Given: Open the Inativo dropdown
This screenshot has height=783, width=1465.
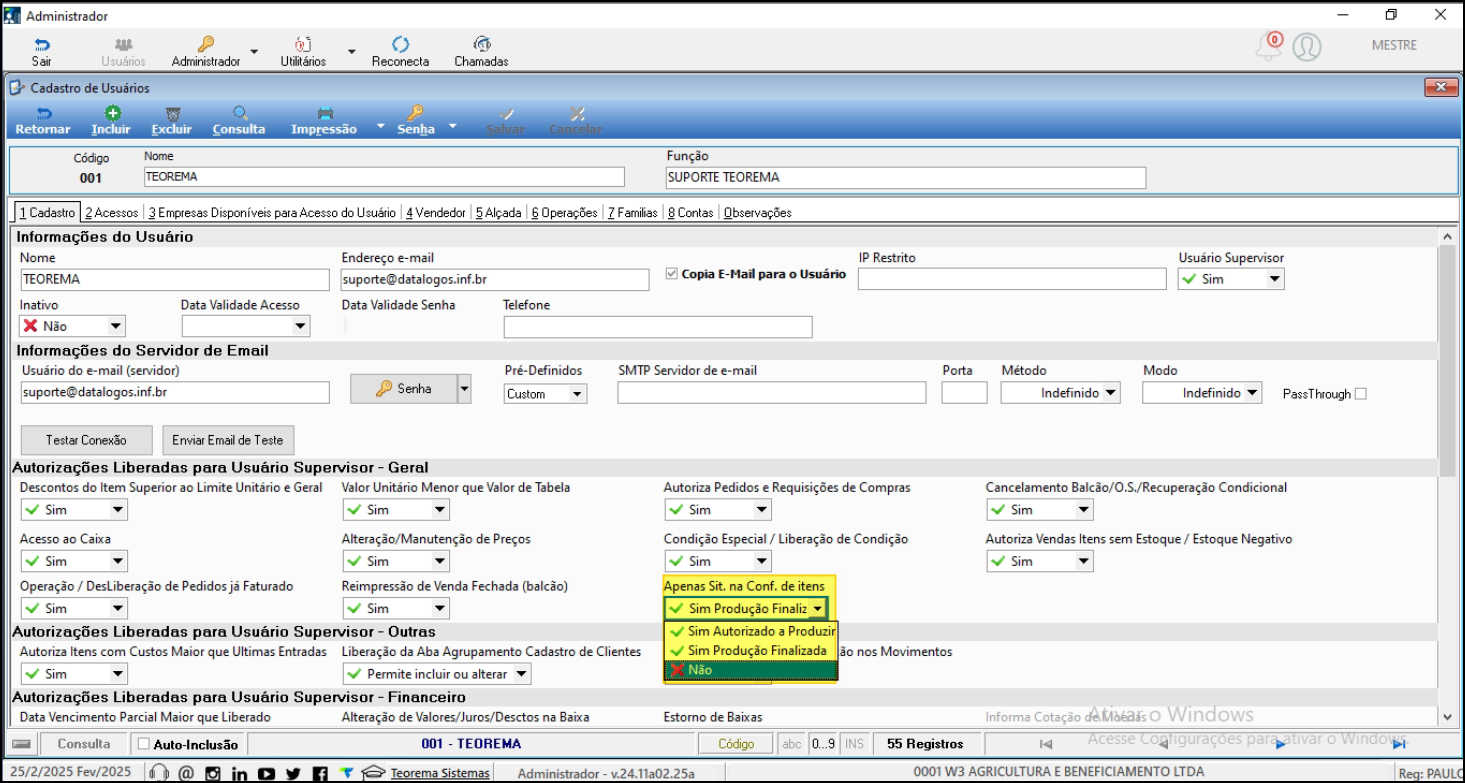Looking at the screenshot, I should [x=116, y=326].
